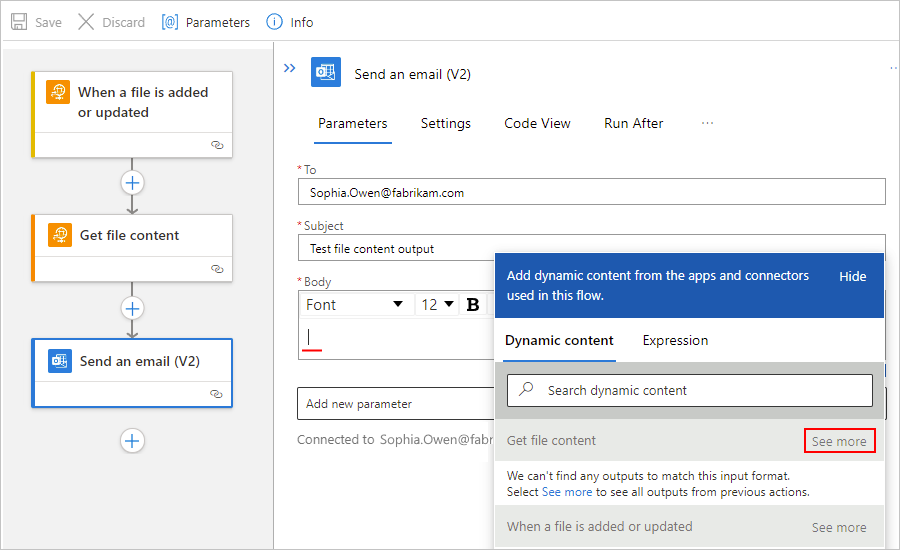Switch to the Settings tab

(x=445, y=123)
